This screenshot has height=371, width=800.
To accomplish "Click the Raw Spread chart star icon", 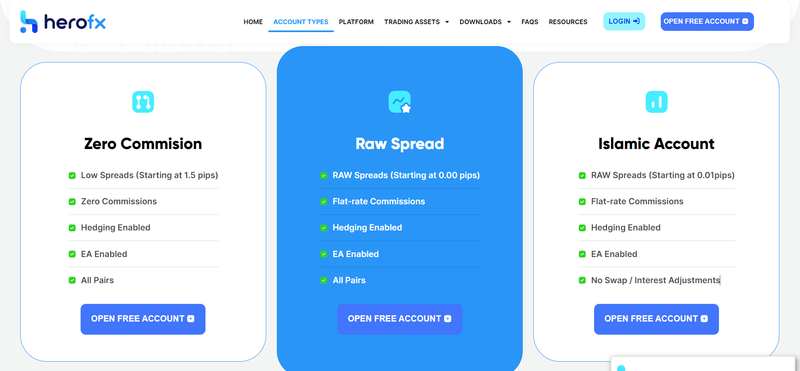I will (x=399, y=102).
